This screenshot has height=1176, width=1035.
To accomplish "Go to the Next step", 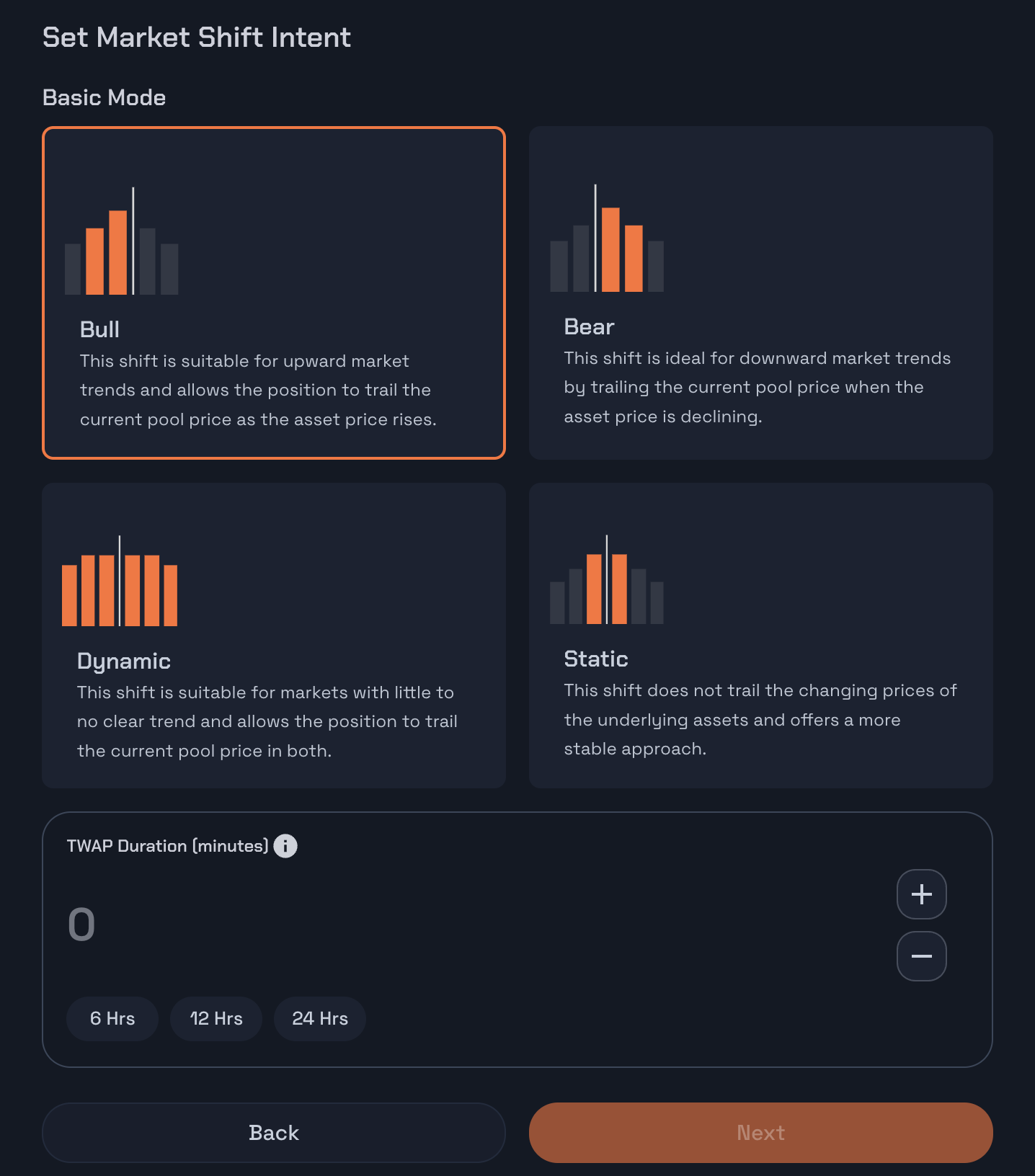I will click(x=761, y=1133).
